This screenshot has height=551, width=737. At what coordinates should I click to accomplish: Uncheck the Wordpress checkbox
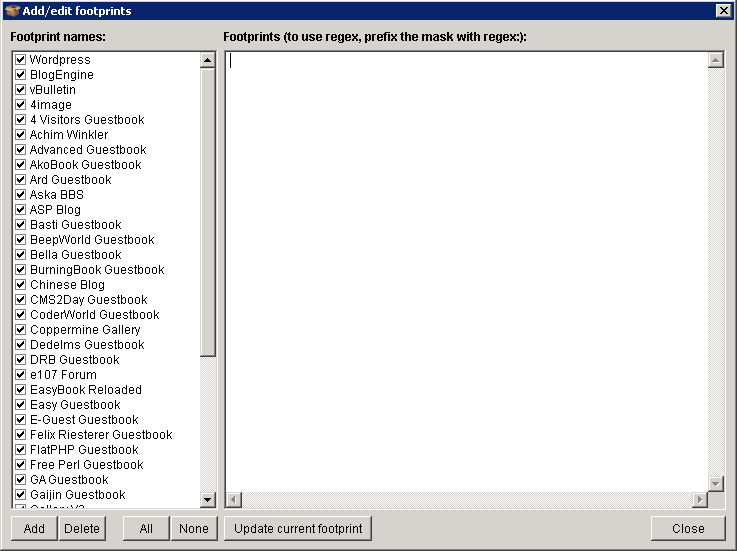pyautogui.click(x=20, y=60)
